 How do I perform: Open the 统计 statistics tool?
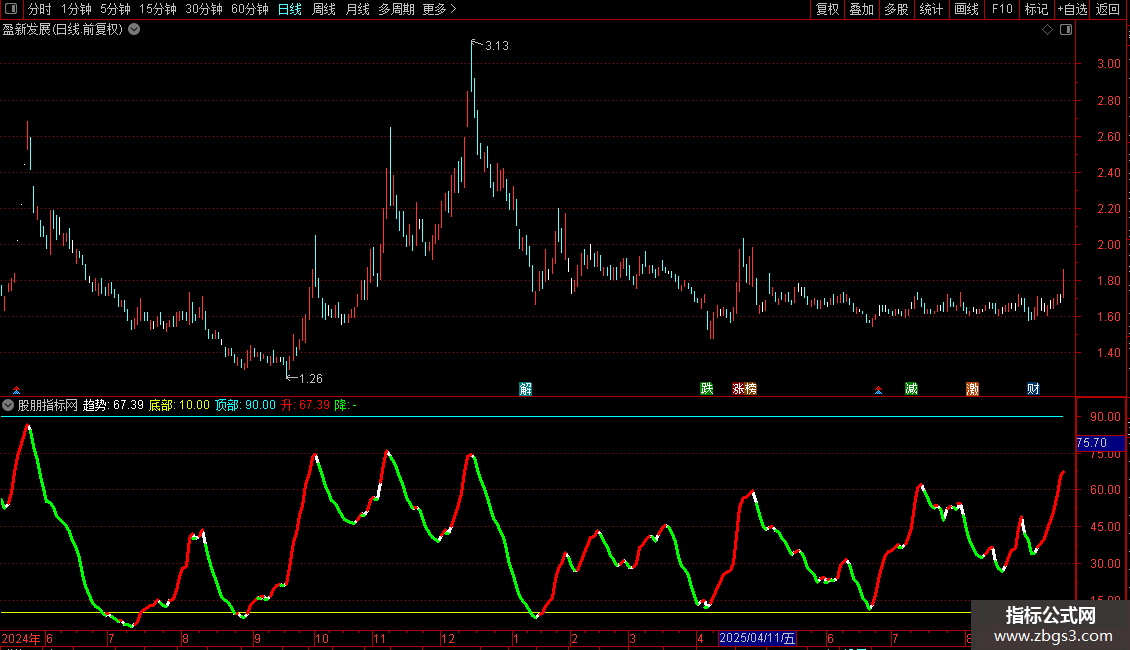931,9
